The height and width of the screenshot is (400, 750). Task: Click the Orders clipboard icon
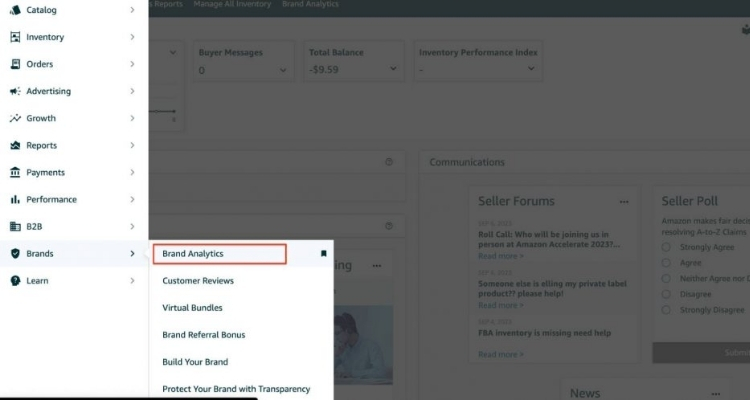coord(15,64)
